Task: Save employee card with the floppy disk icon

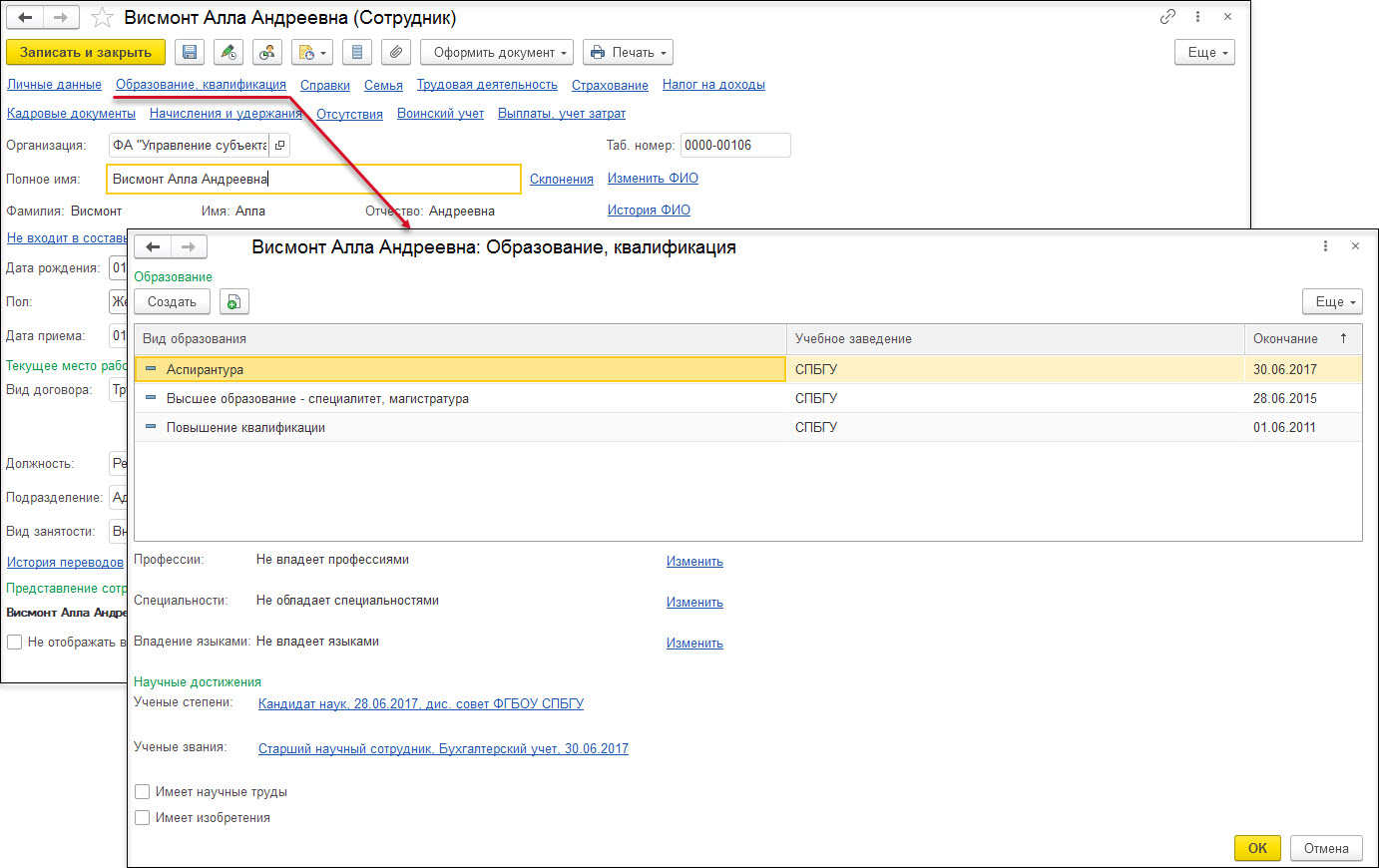Action: coord(190,52)
